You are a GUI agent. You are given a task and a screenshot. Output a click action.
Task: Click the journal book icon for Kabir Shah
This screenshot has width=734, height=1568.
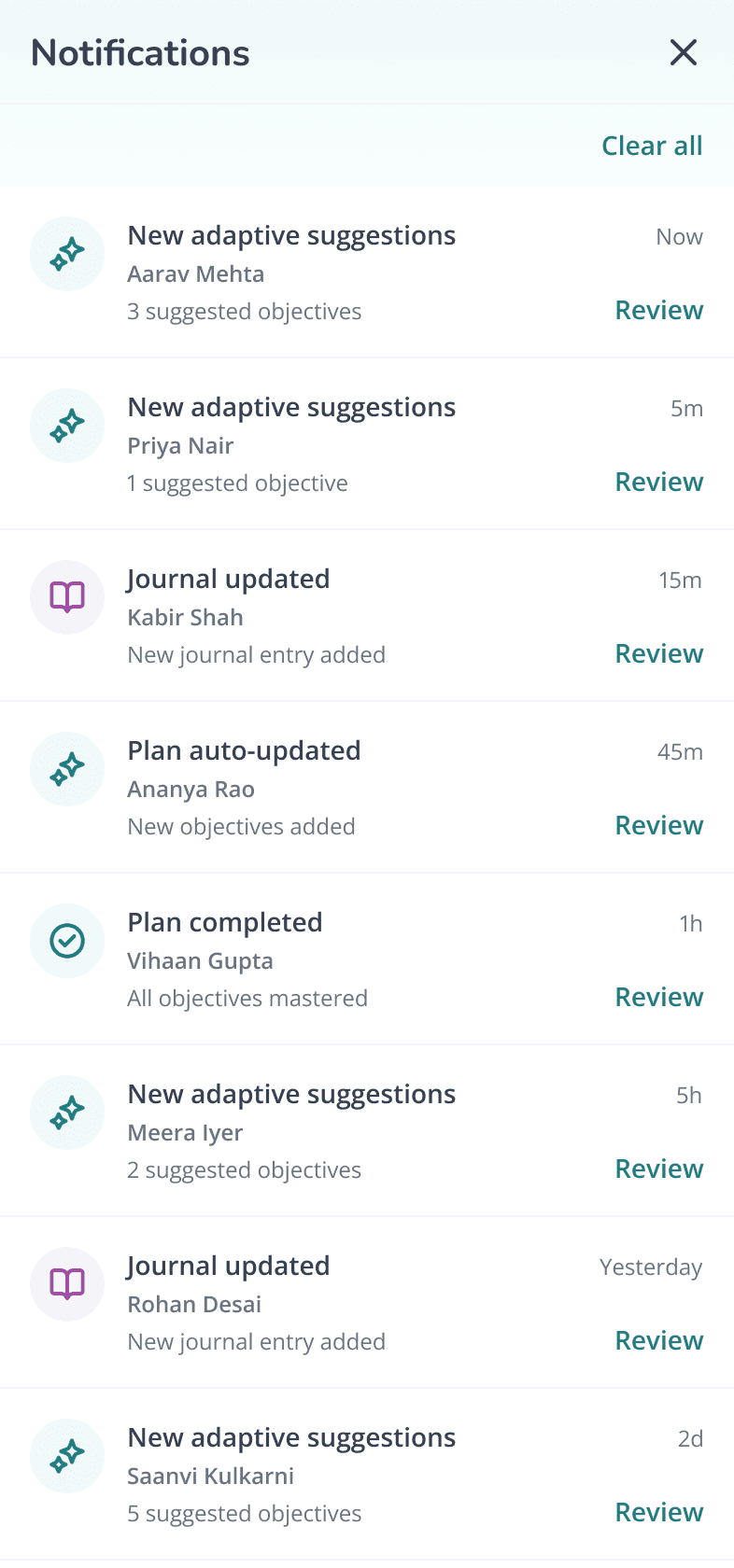[x=67, y=597]
